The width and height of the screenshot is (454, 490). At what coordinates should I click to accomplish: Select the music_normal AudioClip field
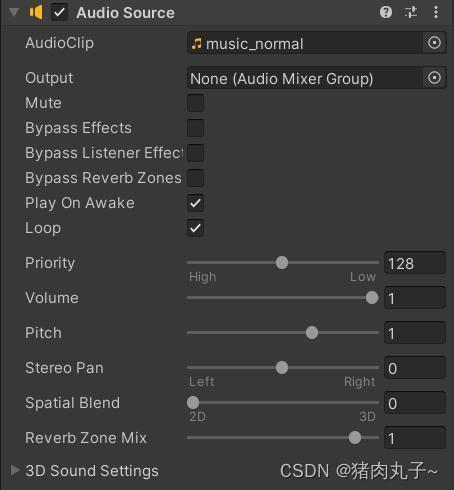(x=305, y=43)
